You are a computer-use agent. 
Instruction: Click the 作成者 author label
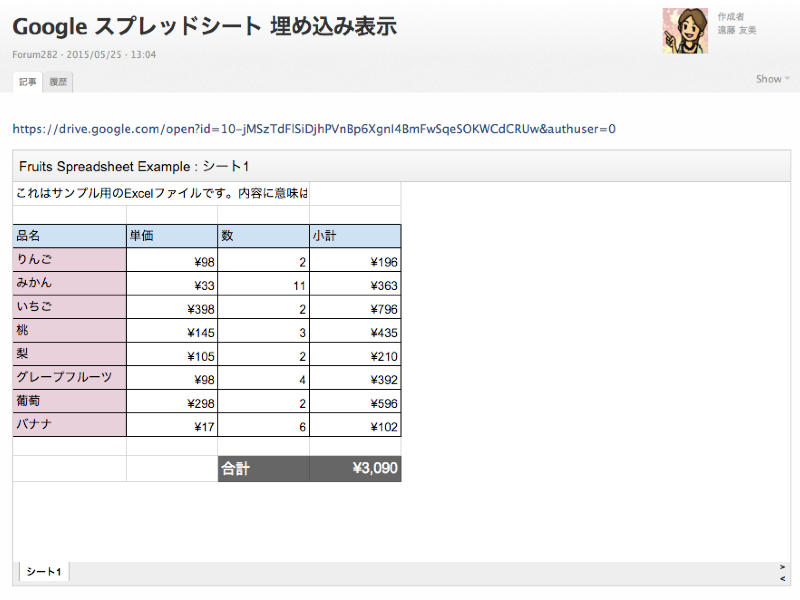pyautogui.click(x=731, y=17)
